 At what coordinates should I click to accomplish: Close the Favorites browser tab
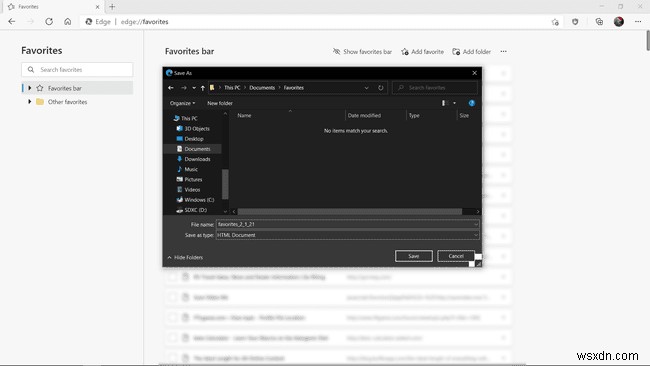click(x=97, y=7)
